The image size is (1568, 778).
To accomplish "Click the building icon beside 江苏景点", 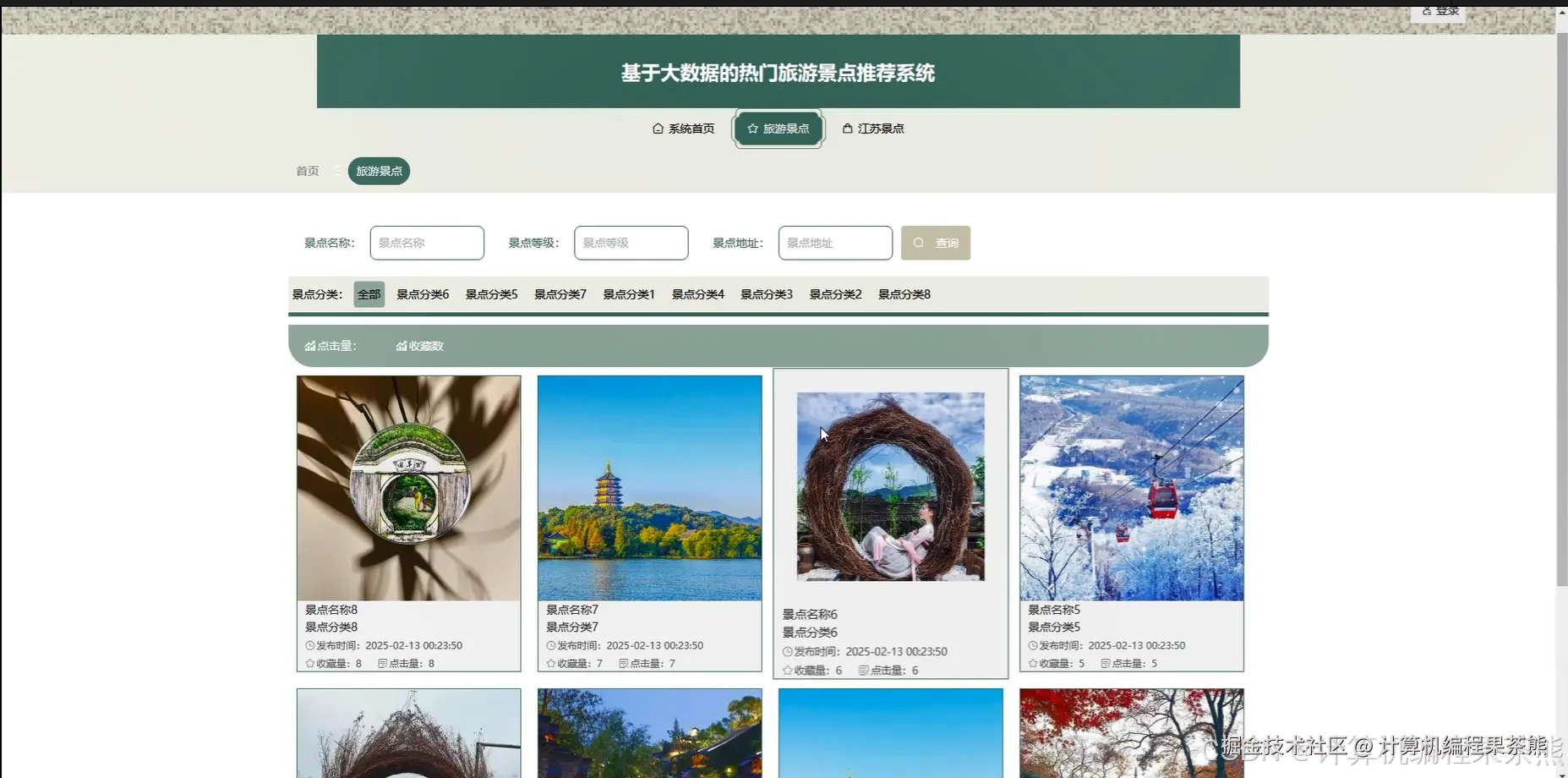I will 848,129.
